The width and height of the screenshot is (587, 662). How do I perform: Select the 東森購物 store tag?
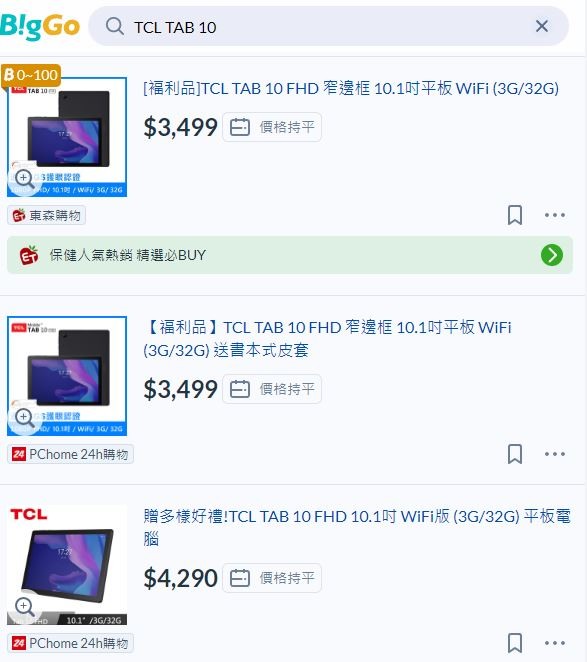coord(46,215)
